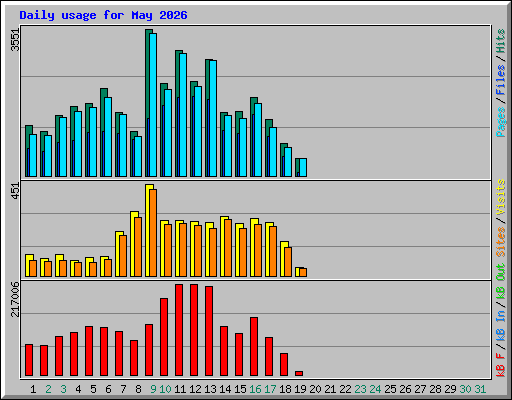Select green day label 30
This screenshot has height=400, width=512.
coord(465,389)
